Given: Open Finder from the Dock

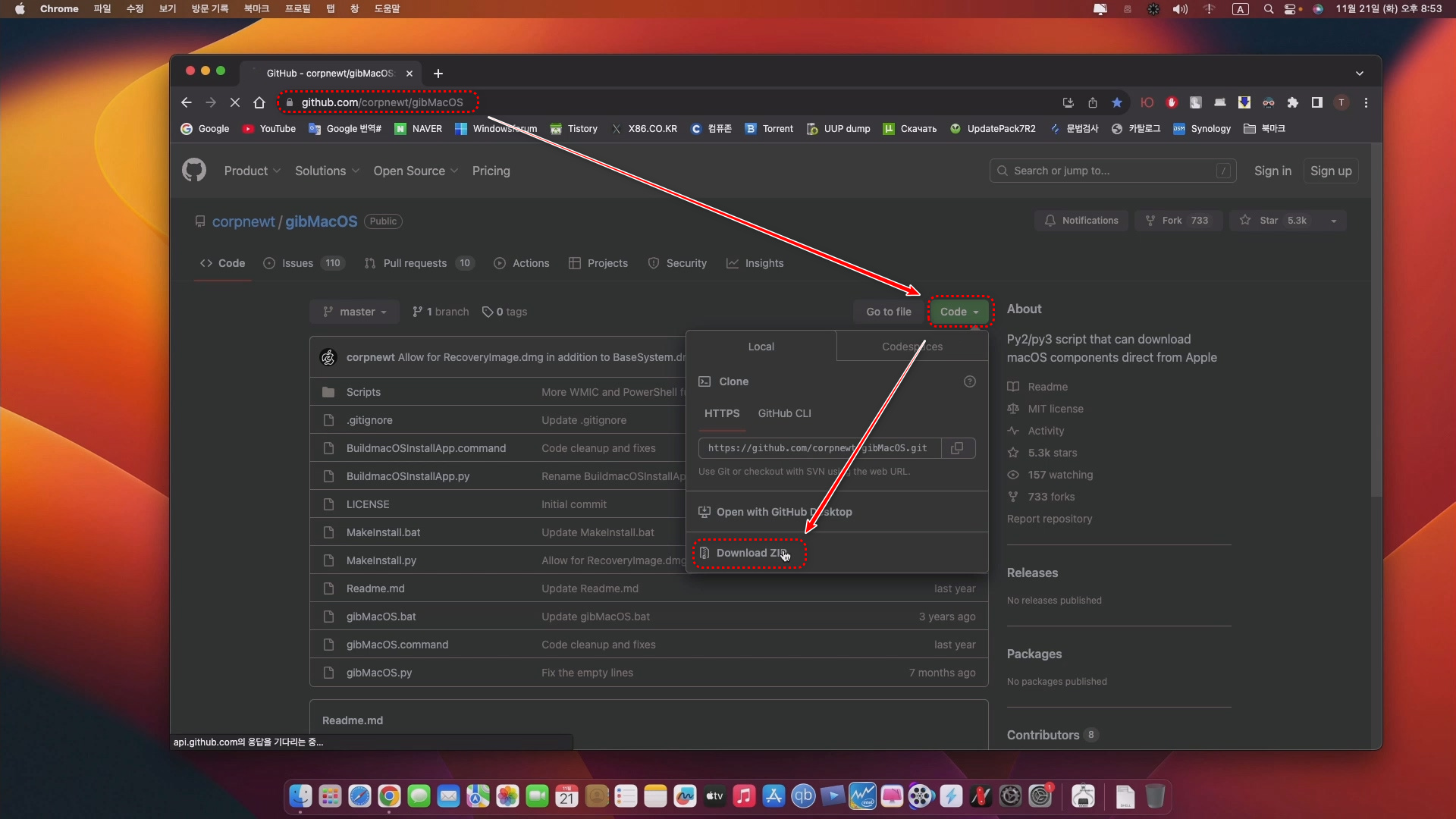Looking at the screenshot, I should [300, 796].
